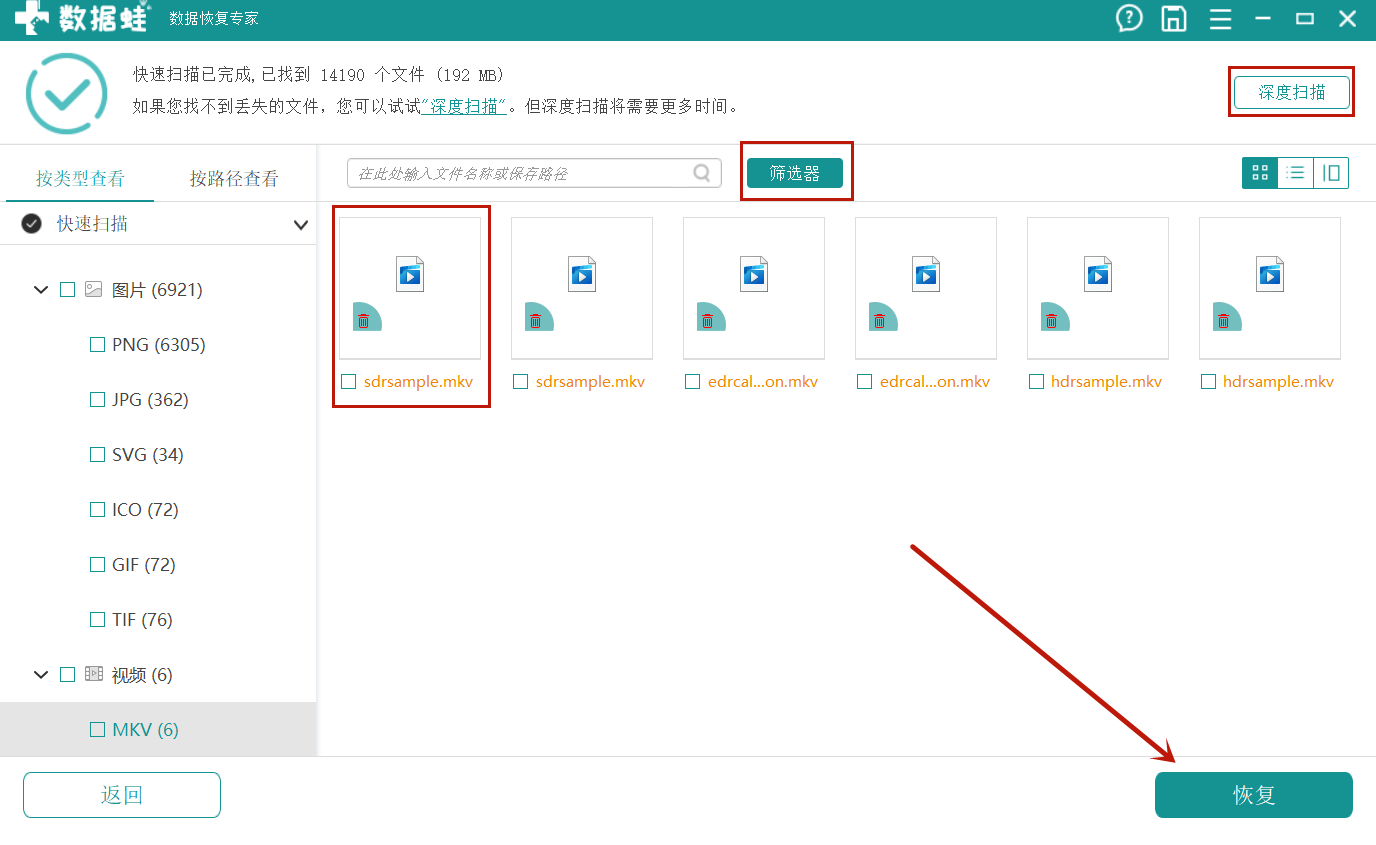Select the first edrcal...on.mkv thumbnail

pyautogui.click(x=754, y=288)
